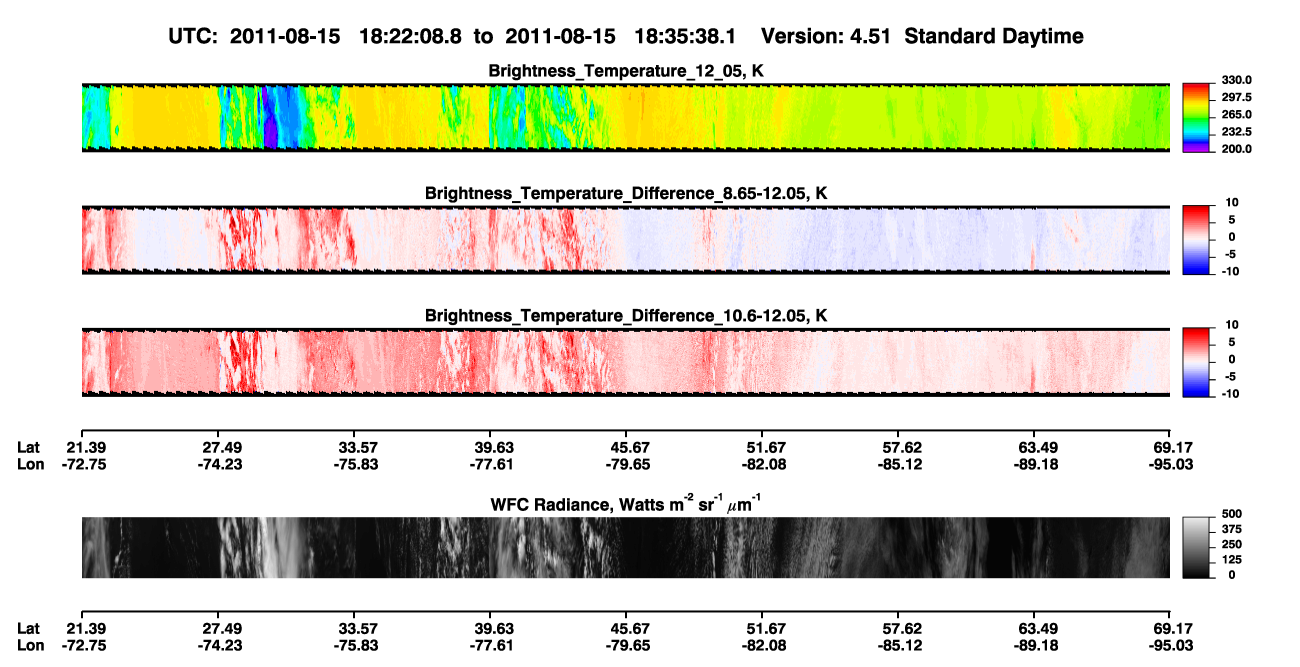Click the start time '18:22:08.8' in the header
This screenshot has width=1300, height=667.
point(413,36)
